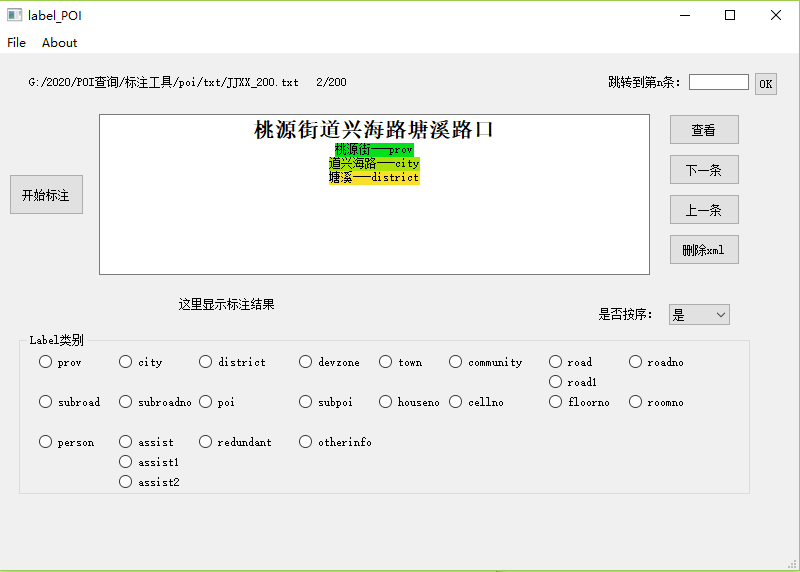Screen dimensions: 800x572
Task: Select the subpoi radio button
Action: (326, 402)
